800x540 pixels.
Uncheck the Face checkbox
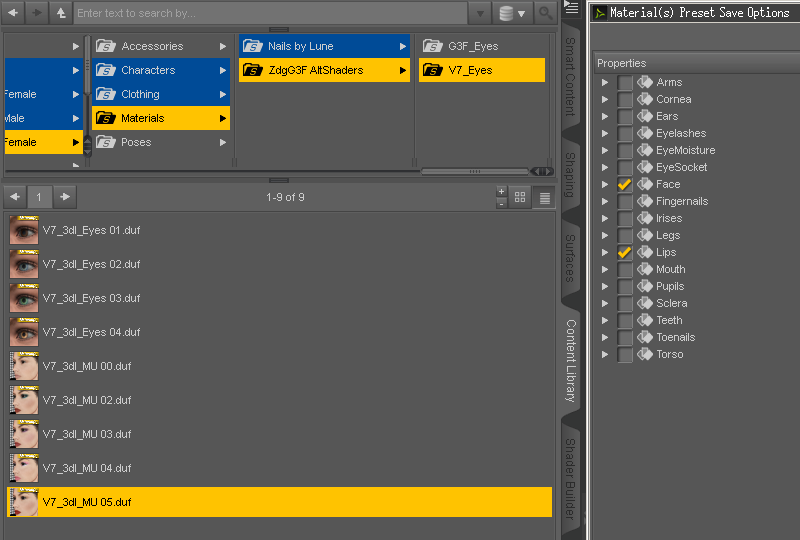[x=624, y=184]
